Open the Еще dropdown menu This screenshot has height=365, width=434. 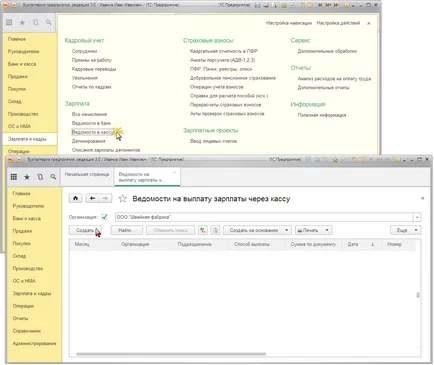tap(406, 230)
